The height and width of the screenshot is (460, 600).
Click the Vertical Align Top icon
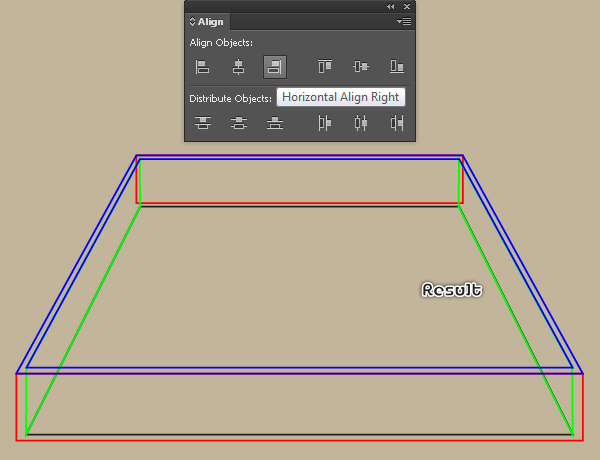[x=325, y=67]
